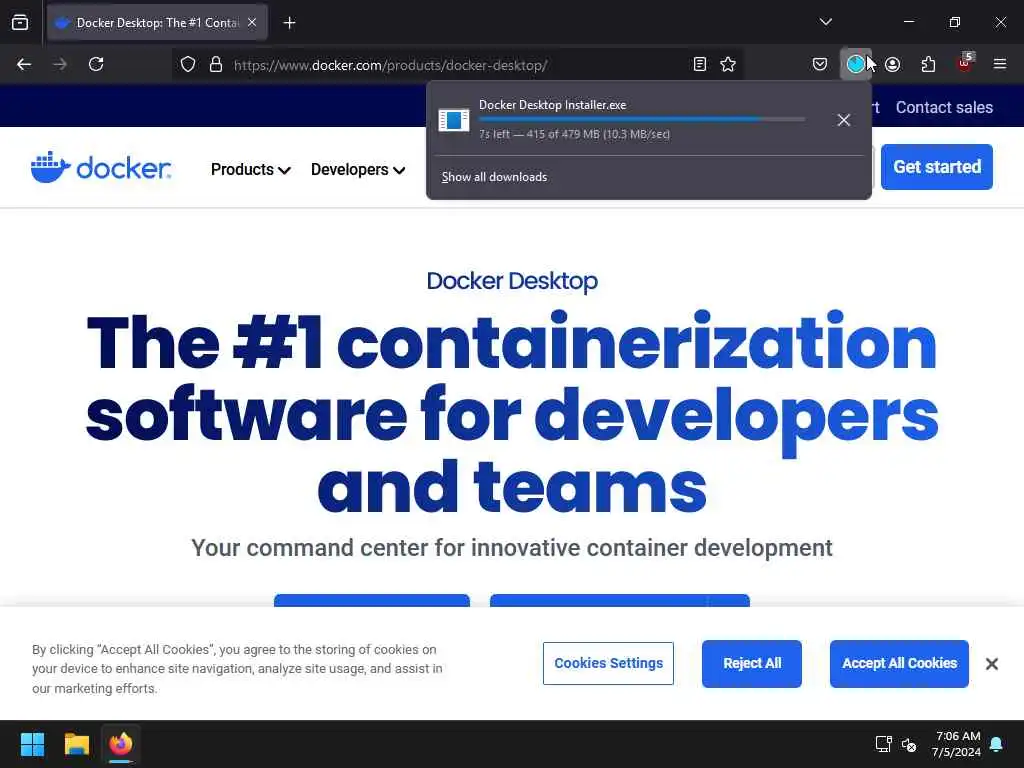The width and height of the screenshot is (1024, 768).
Task: Open Cookies Settings
Action: 608,664
